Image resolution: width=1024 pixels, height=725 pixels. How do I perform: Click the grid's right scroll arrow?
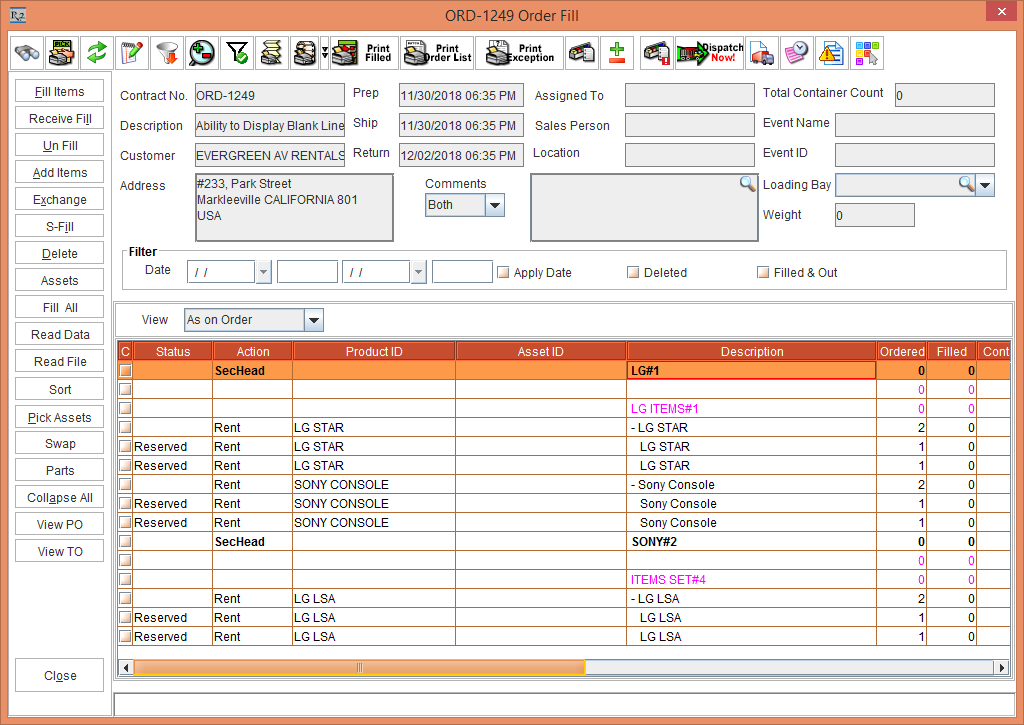click(1002, 668)
